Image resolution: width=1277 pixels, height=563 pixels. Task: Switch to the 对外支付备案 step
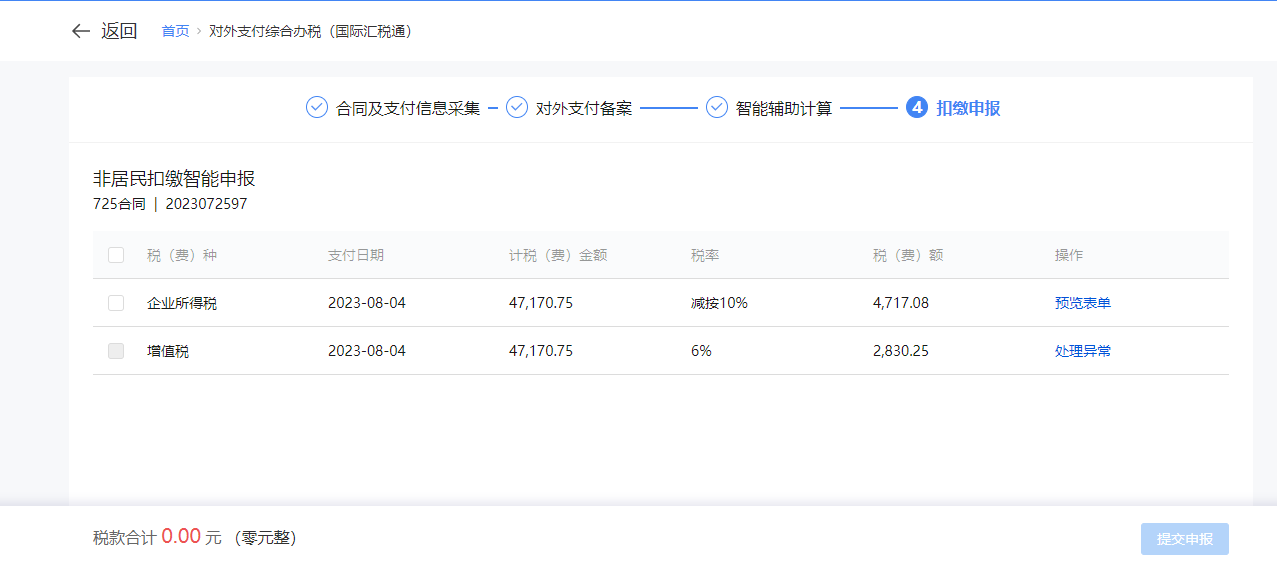coord(584,108)
